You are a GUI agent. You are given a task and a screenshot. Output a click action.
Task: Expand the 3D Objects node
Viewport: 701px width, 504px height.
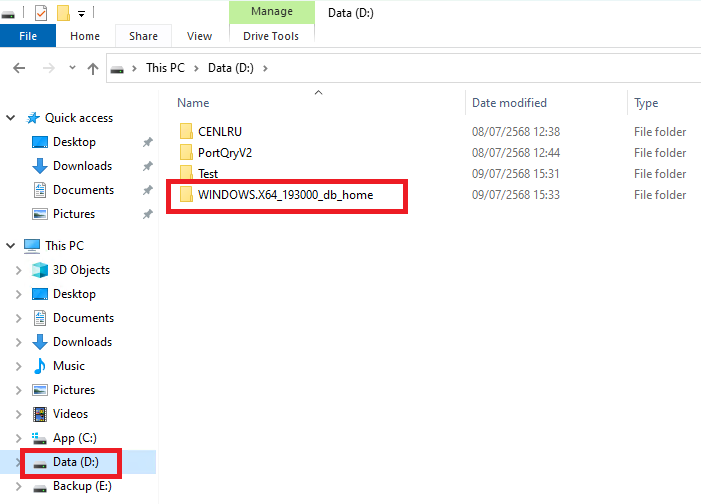[x=18, y=270]
